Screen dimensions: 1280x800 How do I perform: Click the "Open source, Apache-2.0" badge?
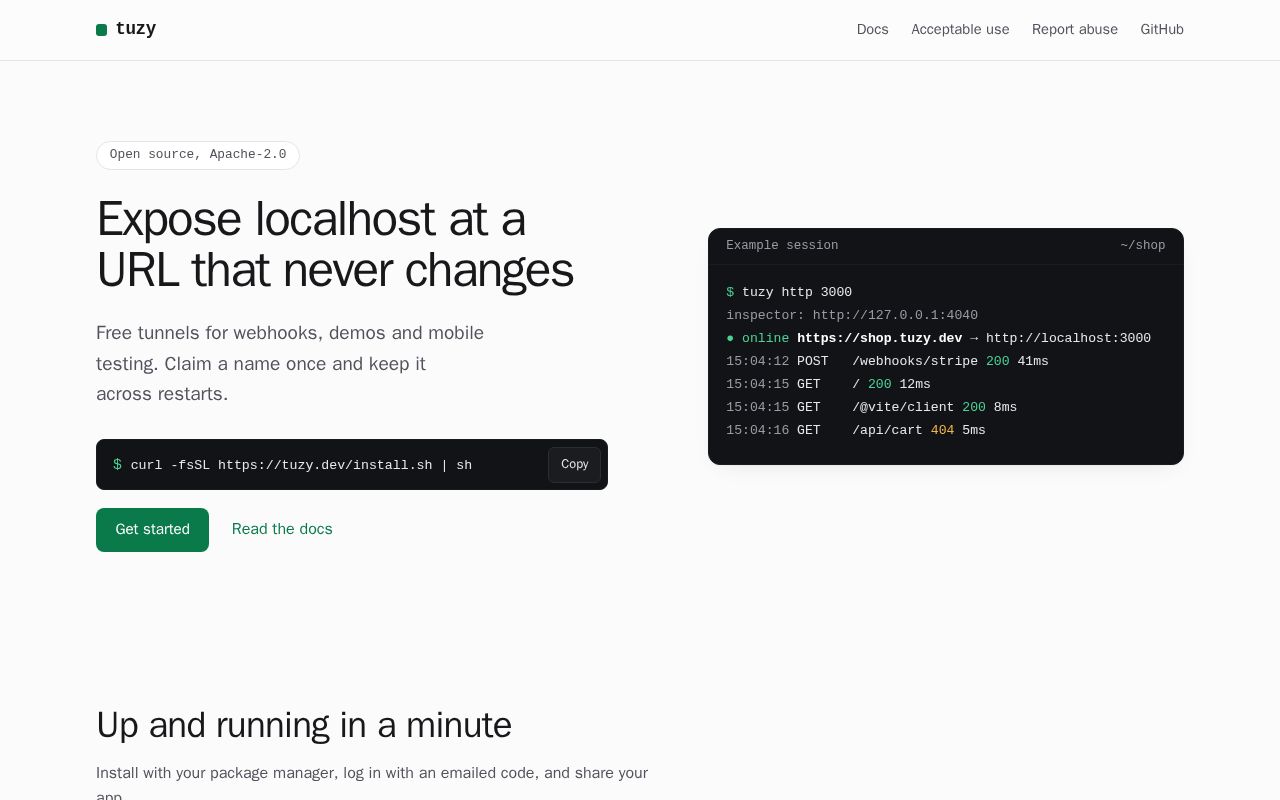(198, 155)
